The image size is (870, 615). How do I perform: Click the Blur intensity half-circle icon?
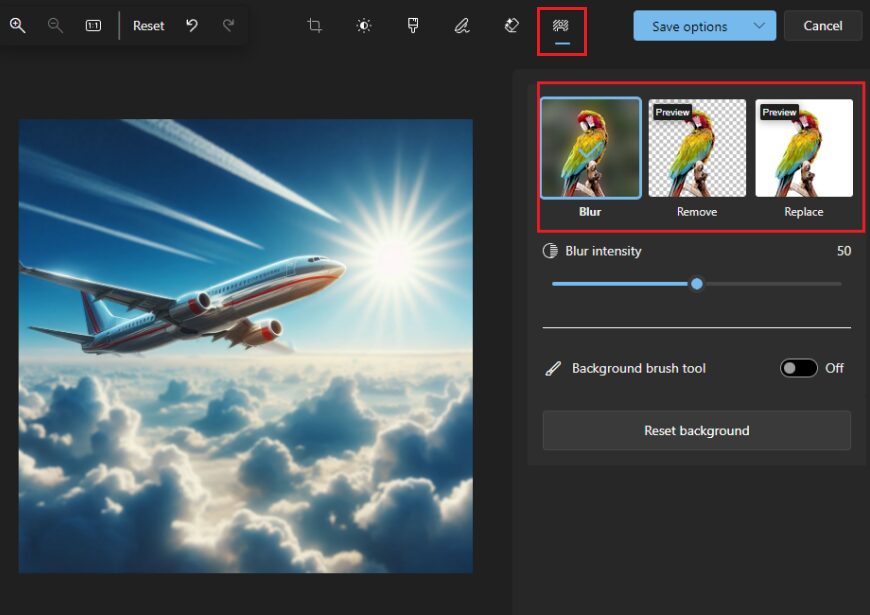[x=550, y=251]
